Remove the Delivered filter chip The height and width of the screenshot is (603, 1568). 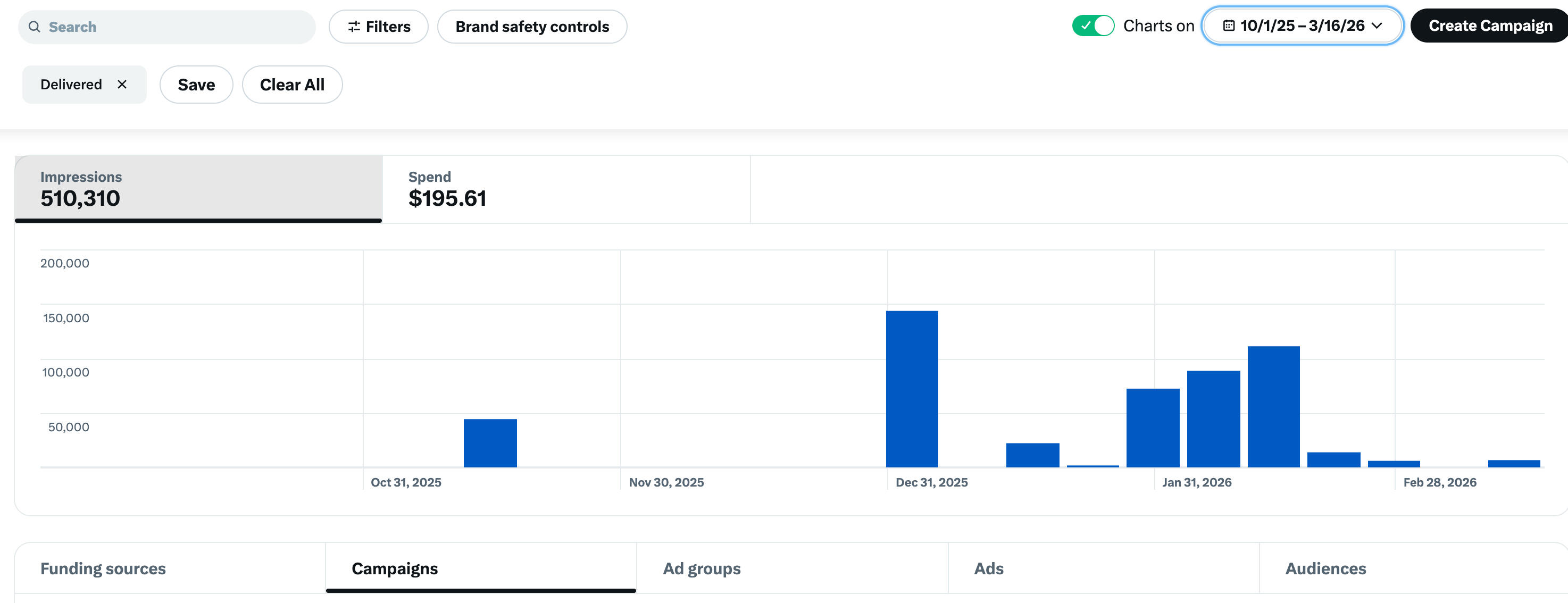point(122,85)
